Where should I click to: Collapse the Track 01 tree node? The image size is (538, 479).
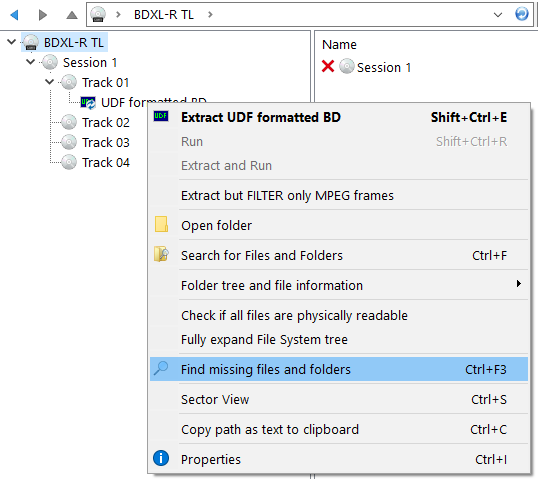point(50,82)
